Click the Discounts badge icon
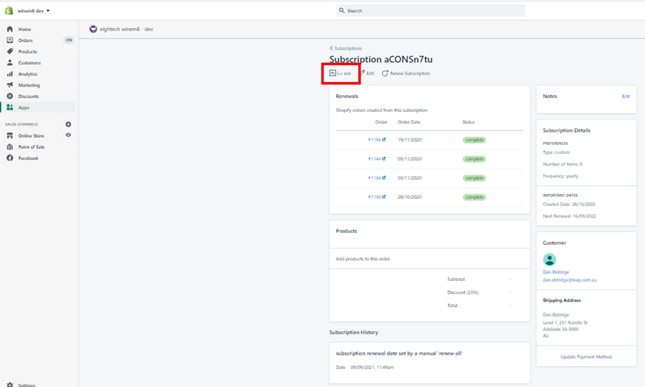 click(x=10, y=96)
